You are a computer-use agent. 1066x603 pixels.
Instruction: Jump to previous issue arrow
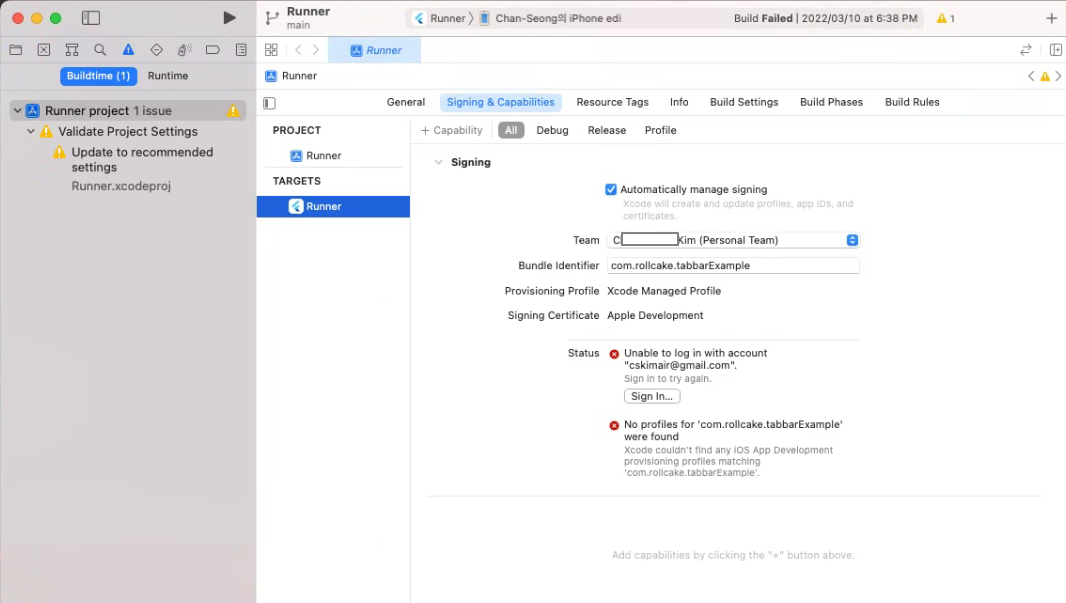point(1031,76)
